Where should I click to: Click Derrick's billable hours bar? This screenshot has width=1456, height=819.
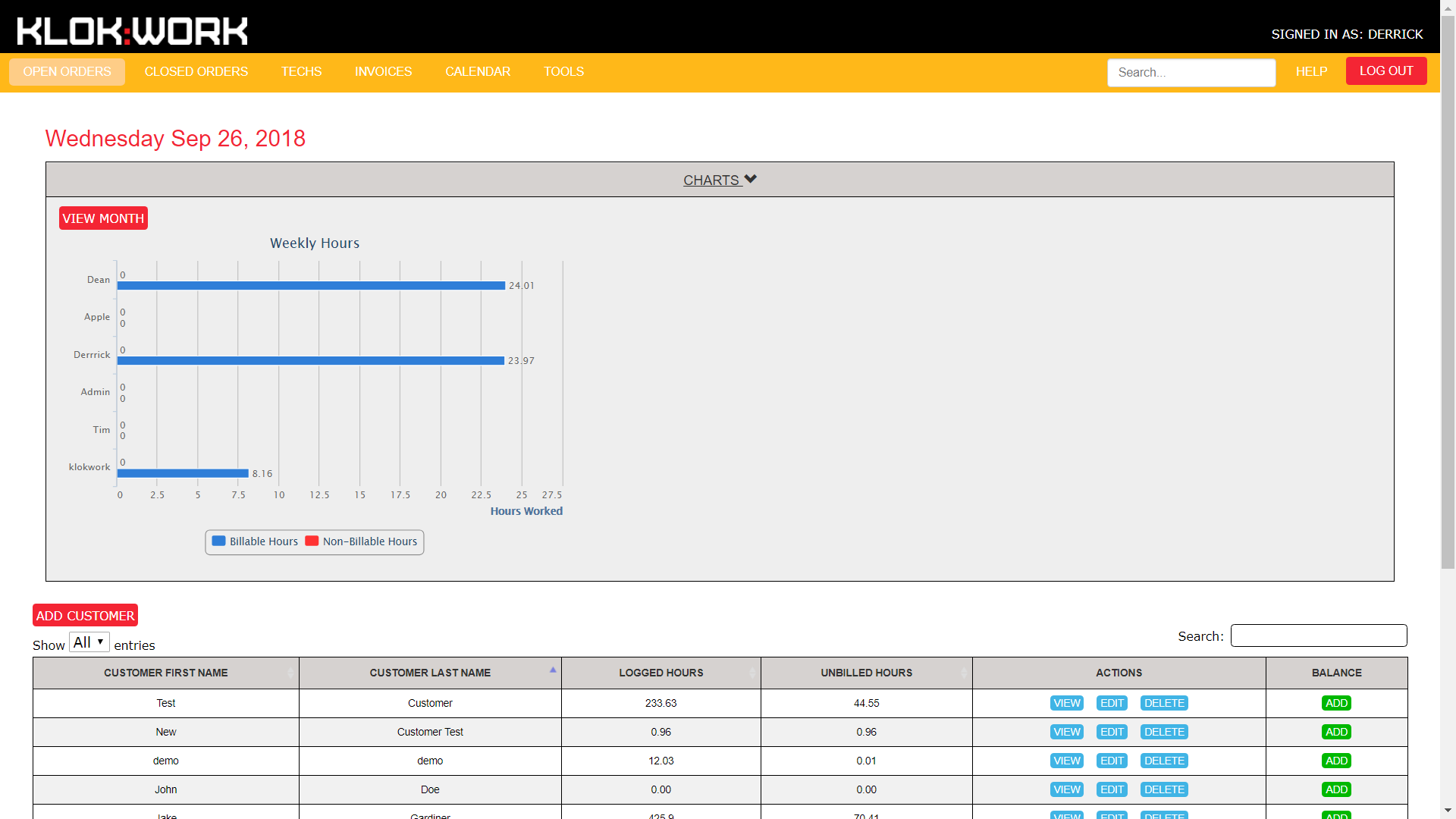pyautogui.click(x=311, y=361)
